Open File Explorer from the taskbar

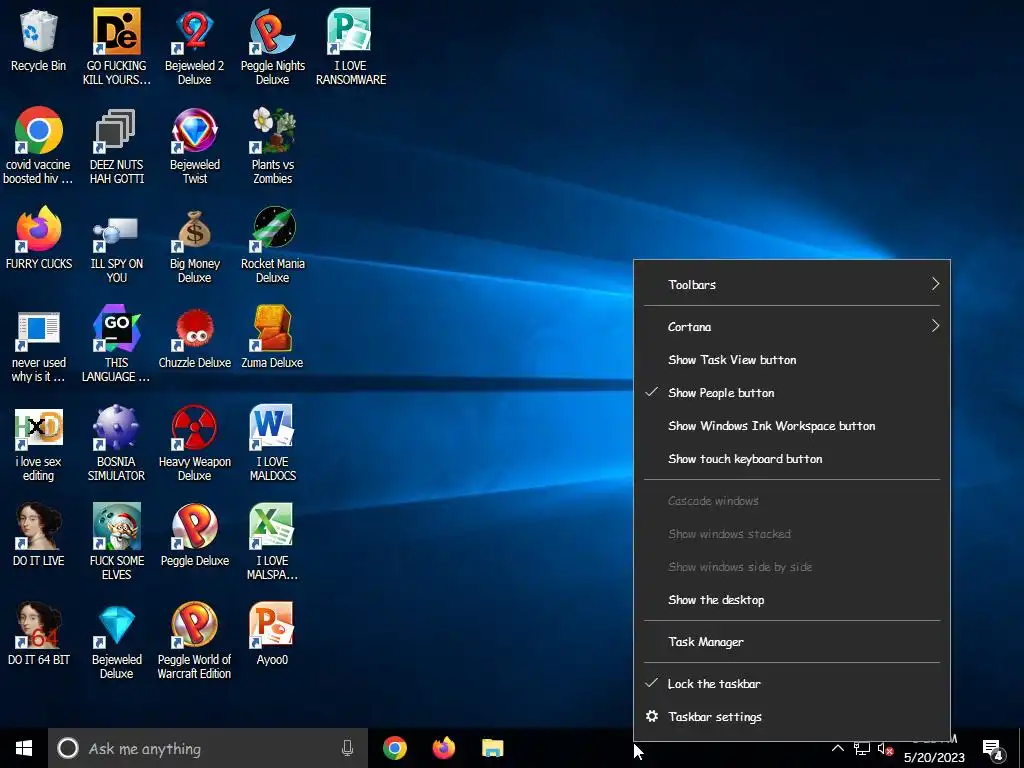[492, 748]
